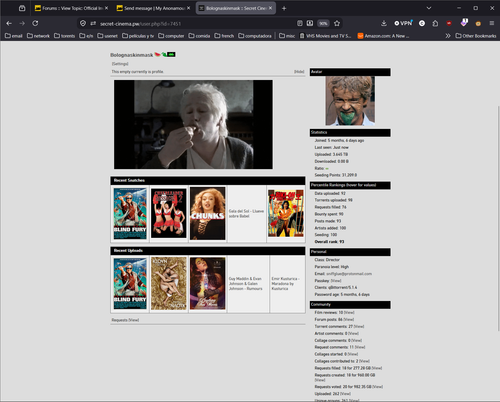Open the computadora bookmarks folder
This screenshot has width=500, height=402.
[255, 36]
